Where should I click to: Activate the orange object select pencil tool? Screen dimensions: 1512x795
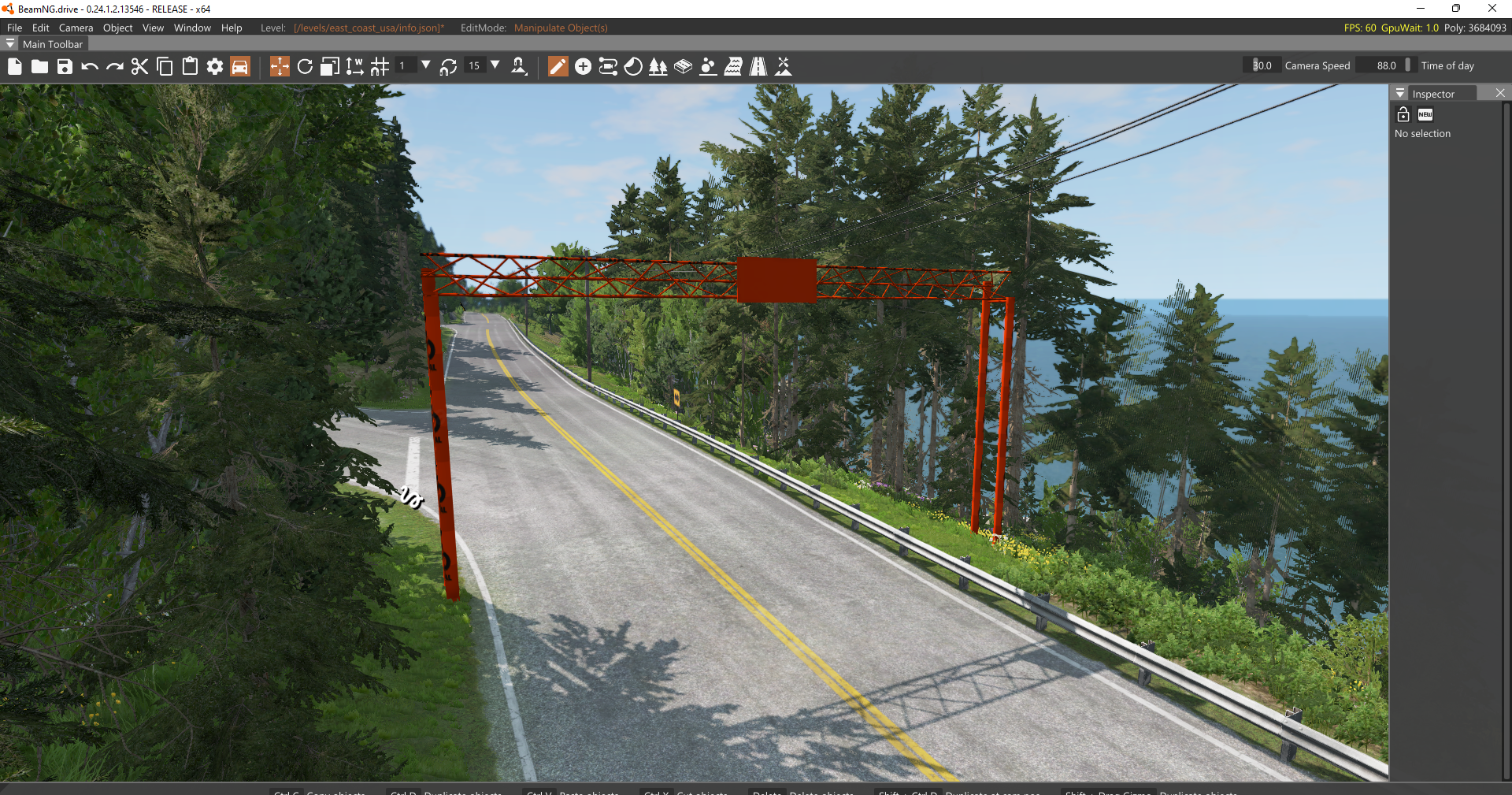[558, 67]
